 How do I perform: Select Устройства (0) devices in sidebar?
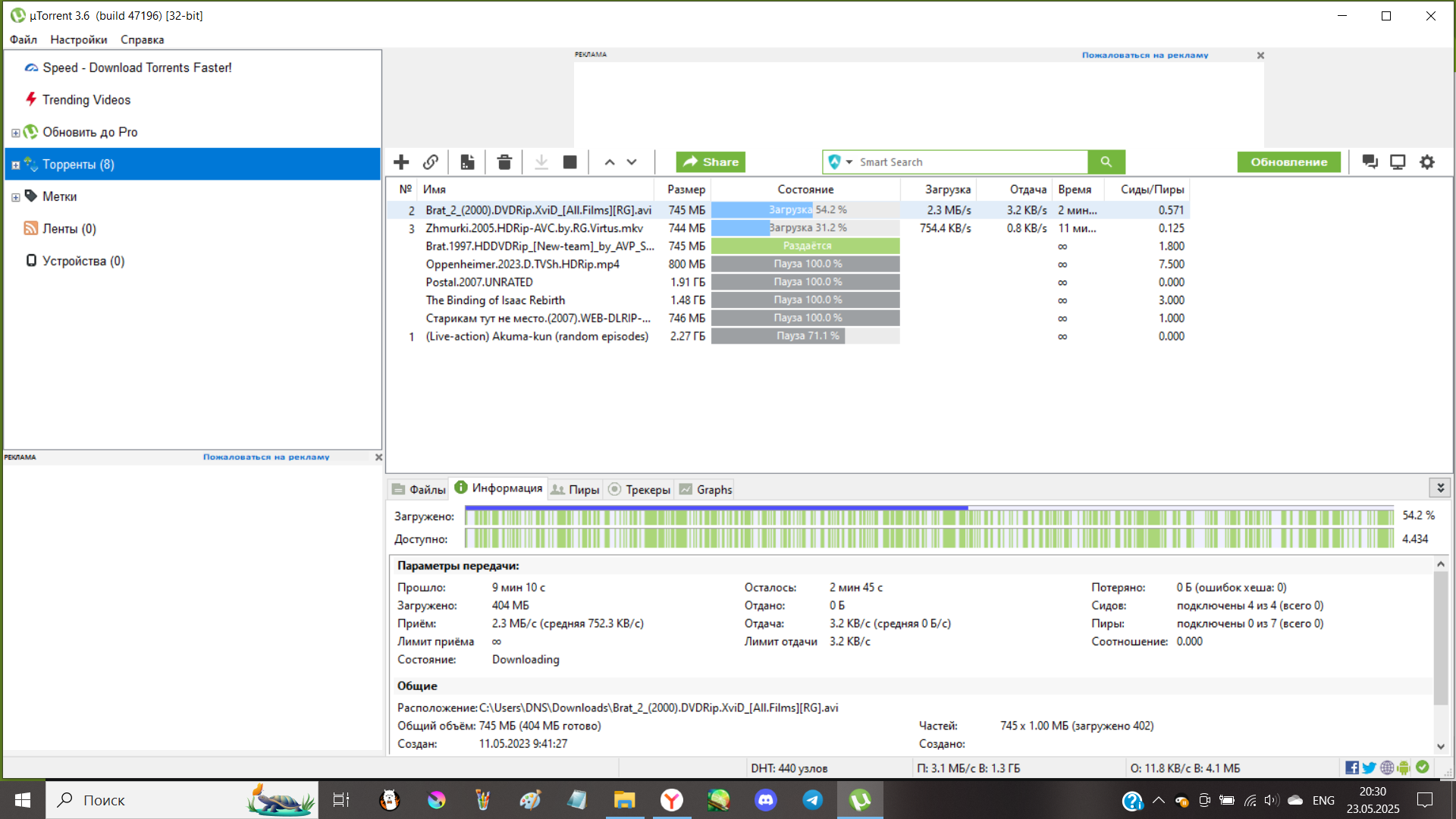click(83, 261)
